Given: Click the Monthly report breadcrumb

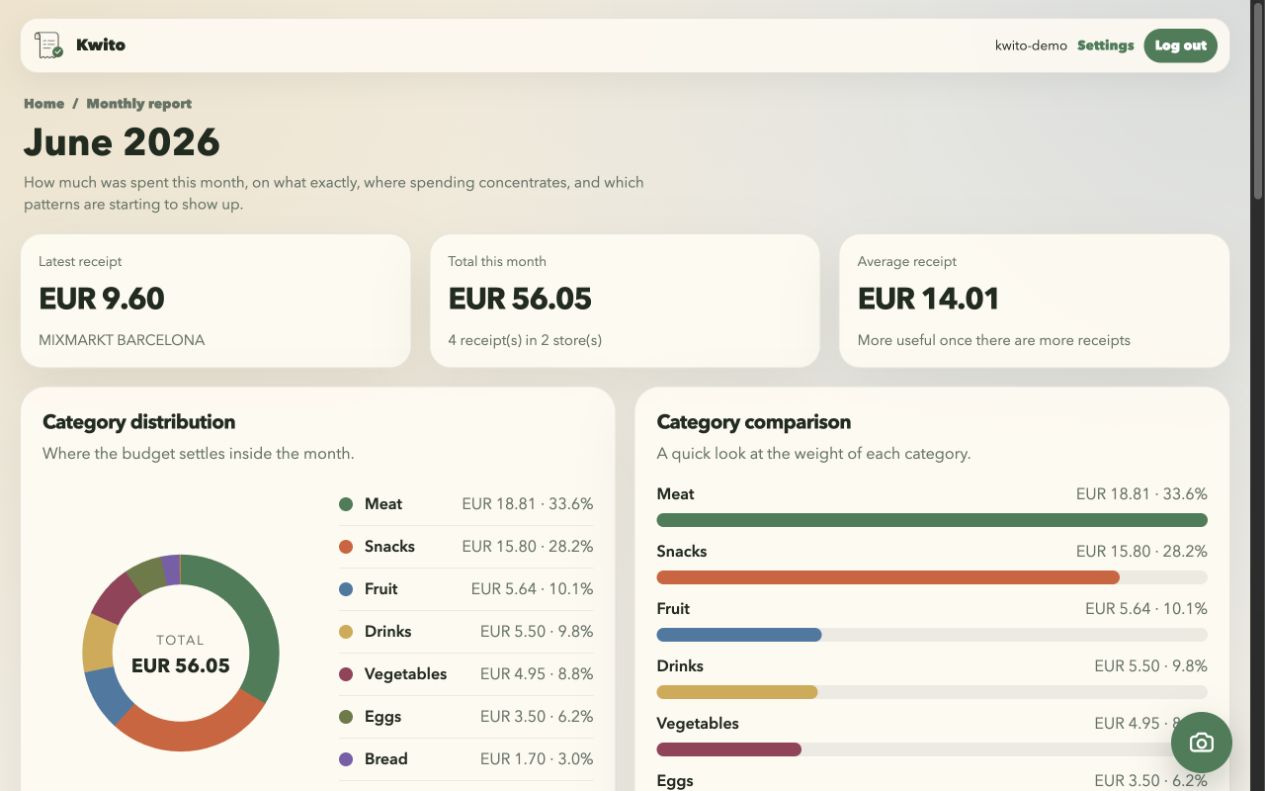Looking at the screenshot, I should point(139,103).
